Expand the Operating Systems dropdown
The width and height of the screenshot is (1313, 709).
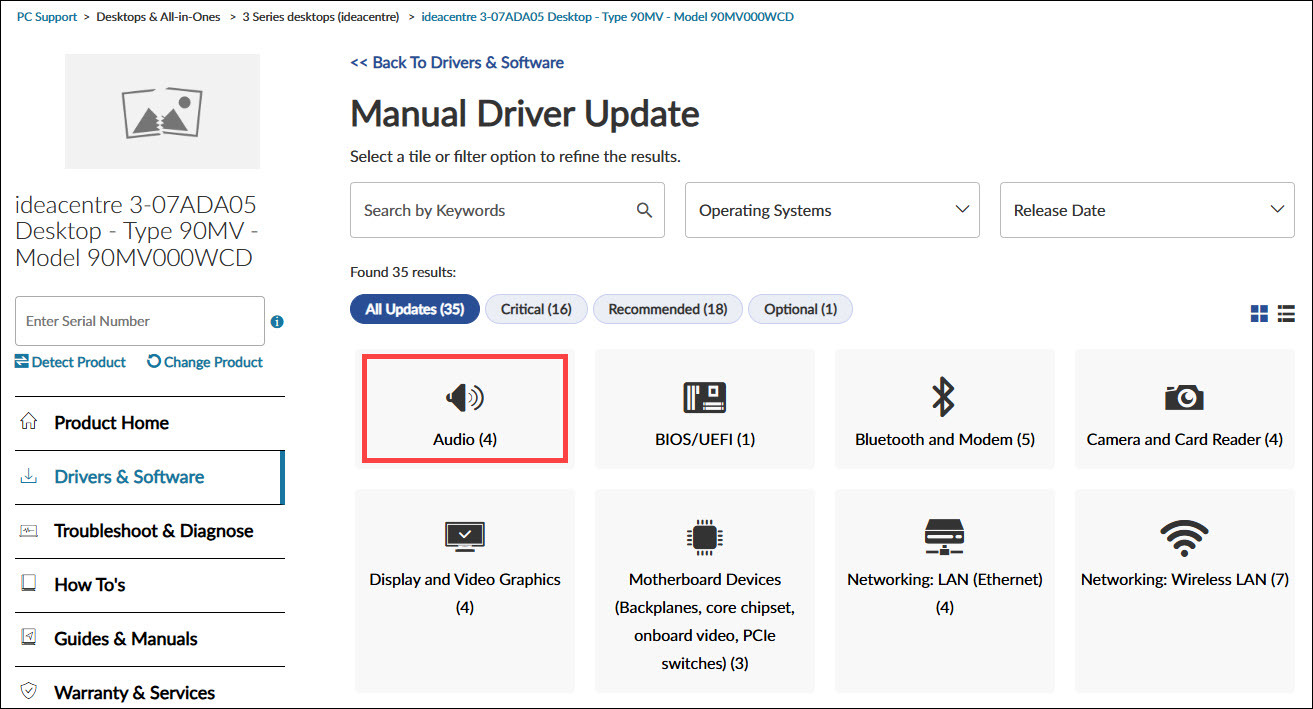pyautogui.click(x=832, y=210)
